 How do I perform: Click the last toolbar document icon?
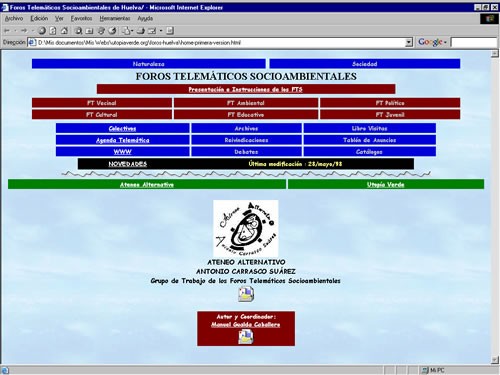tap(170, 31)
